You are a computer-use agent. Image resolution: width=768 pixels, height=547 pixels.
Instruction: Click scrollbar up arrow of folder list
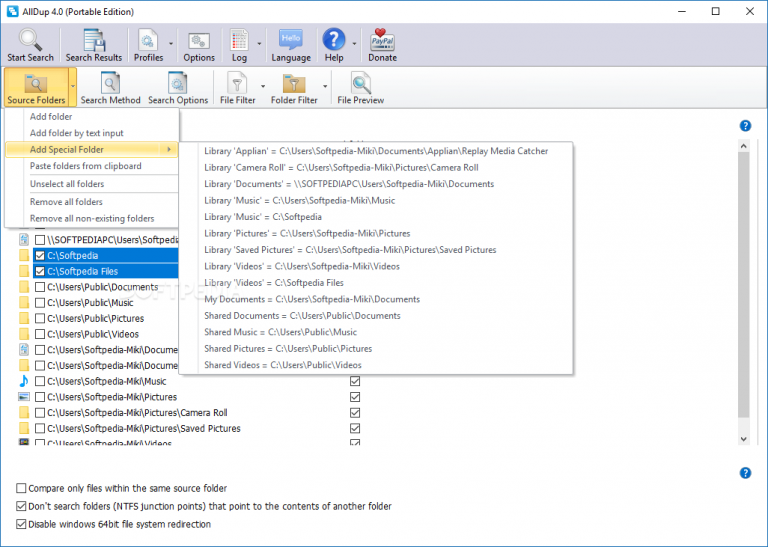click(x=744, y=145)
